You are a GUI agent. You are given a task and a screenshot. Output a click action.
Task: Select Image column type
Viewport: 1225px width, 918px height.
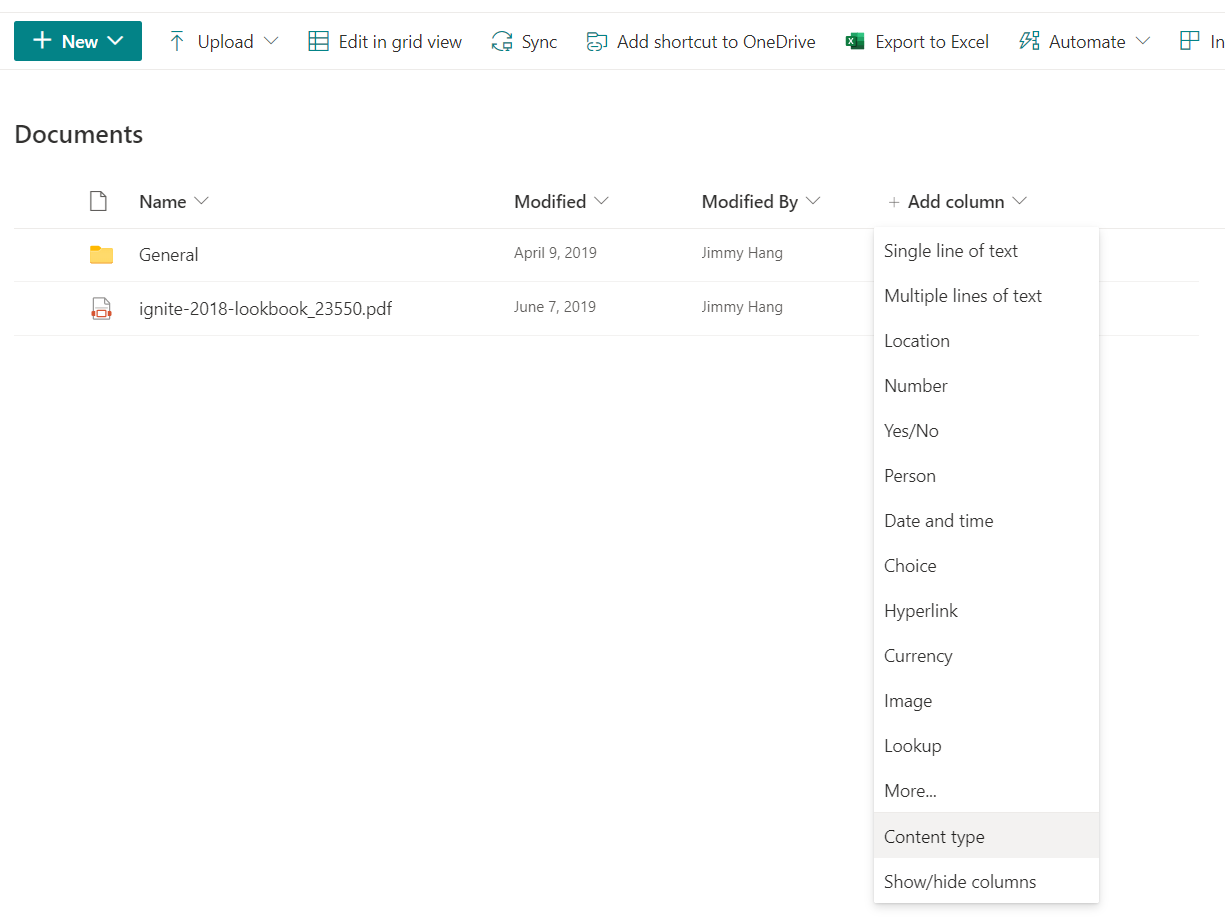click(x=986, y=701)
